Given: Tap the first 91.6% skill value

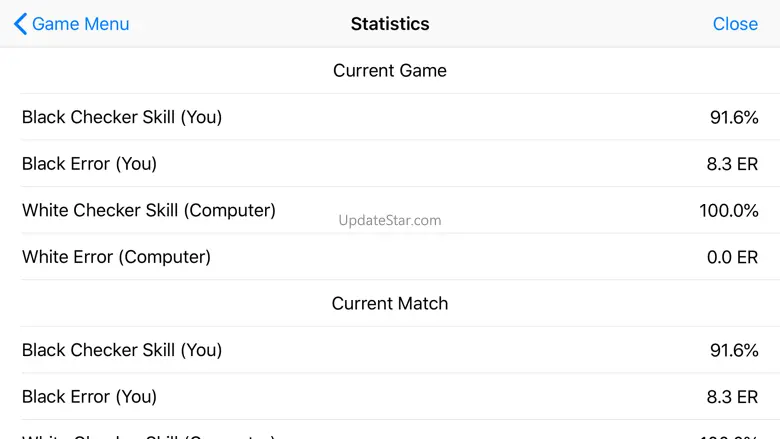Looking at the screenshot, I should pos(734,117).
